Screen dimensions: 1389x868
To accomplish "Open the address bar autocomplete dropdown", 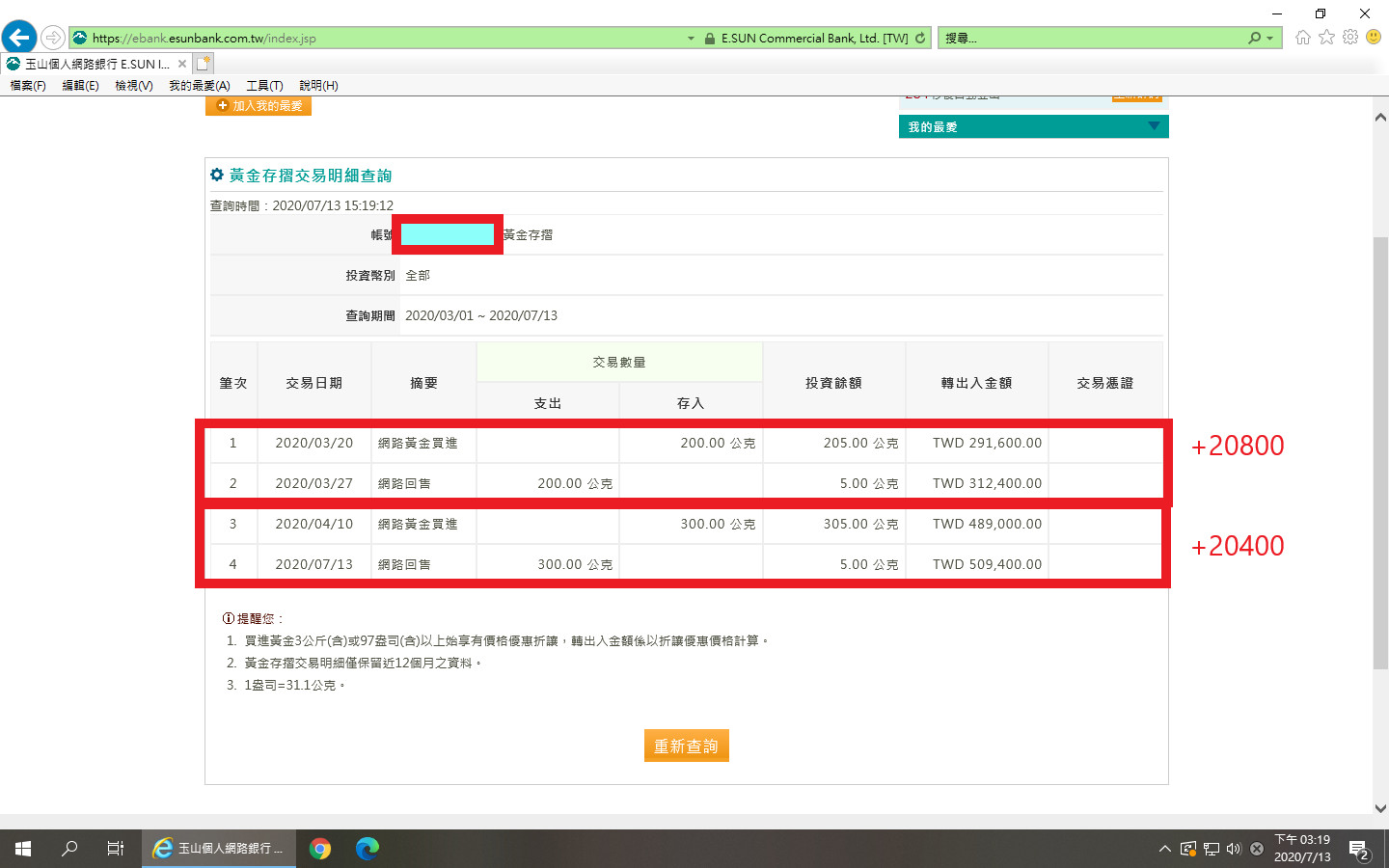I will pos(691,39).
